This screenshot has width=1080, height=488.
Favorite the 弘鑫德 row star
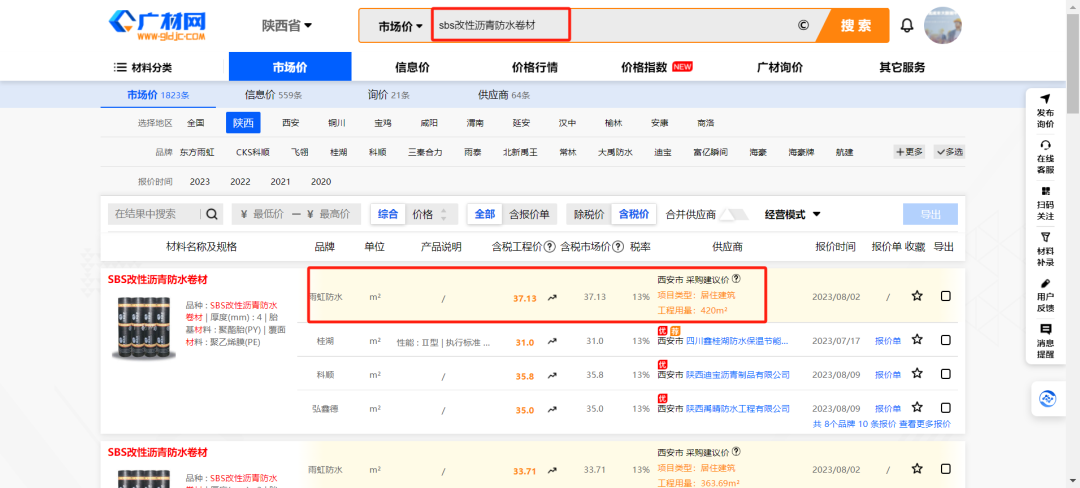[917, 407]
